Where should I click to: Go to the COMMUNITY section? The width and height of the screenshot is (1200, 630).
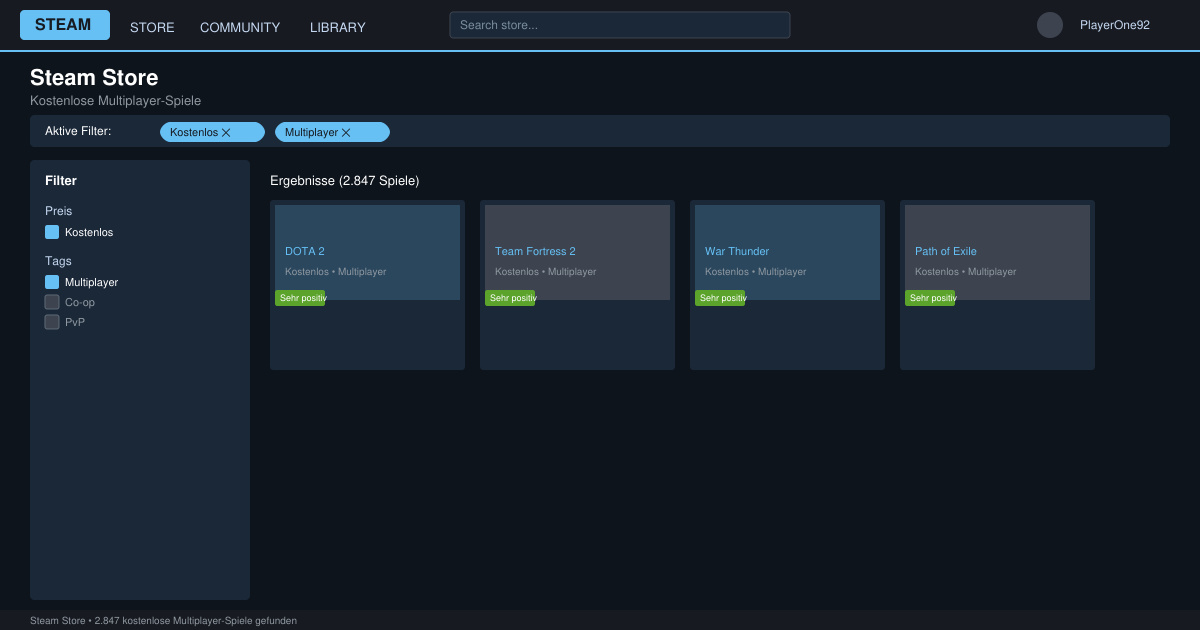pyautogui.click(x=240, y=27)
